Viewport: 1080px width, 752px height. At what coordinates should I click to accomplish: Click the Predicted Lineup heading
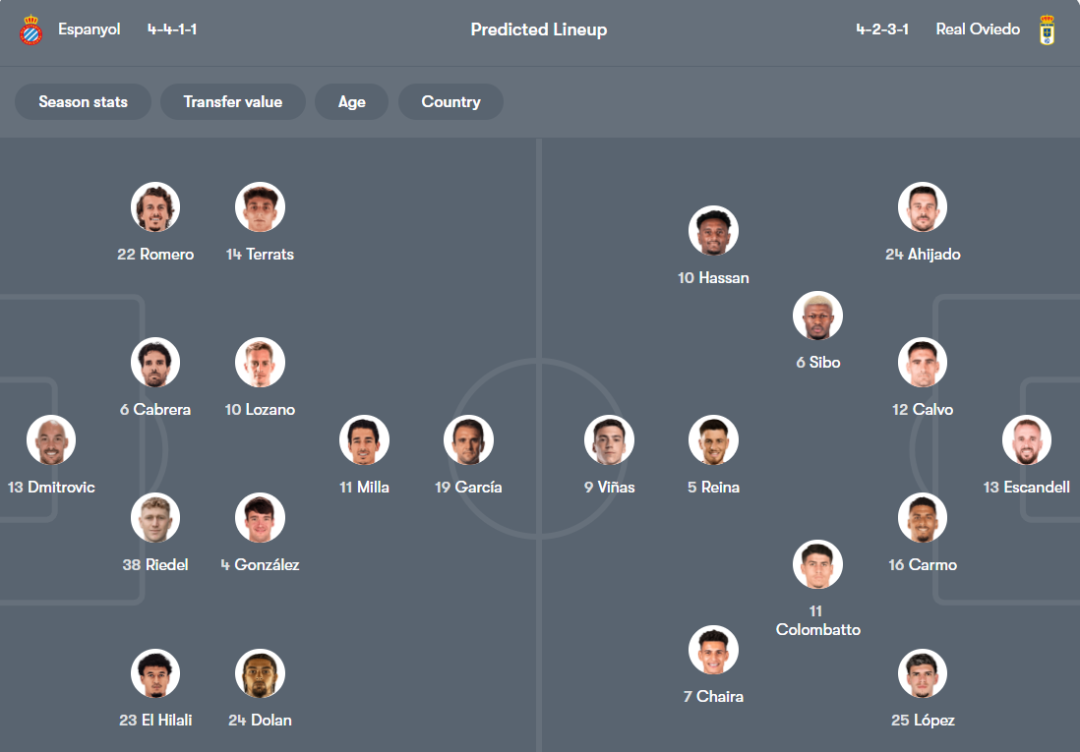click(539, 30)
